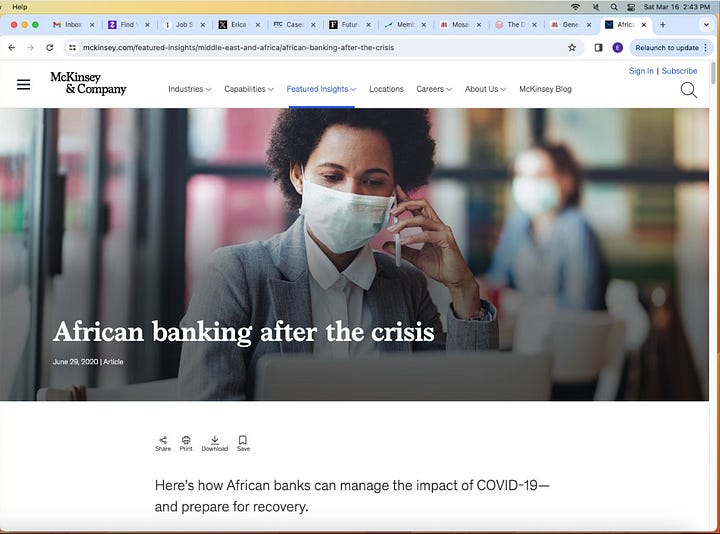
Task: Bookmark this page with the star icon
Action: click(x=572, y=48)
